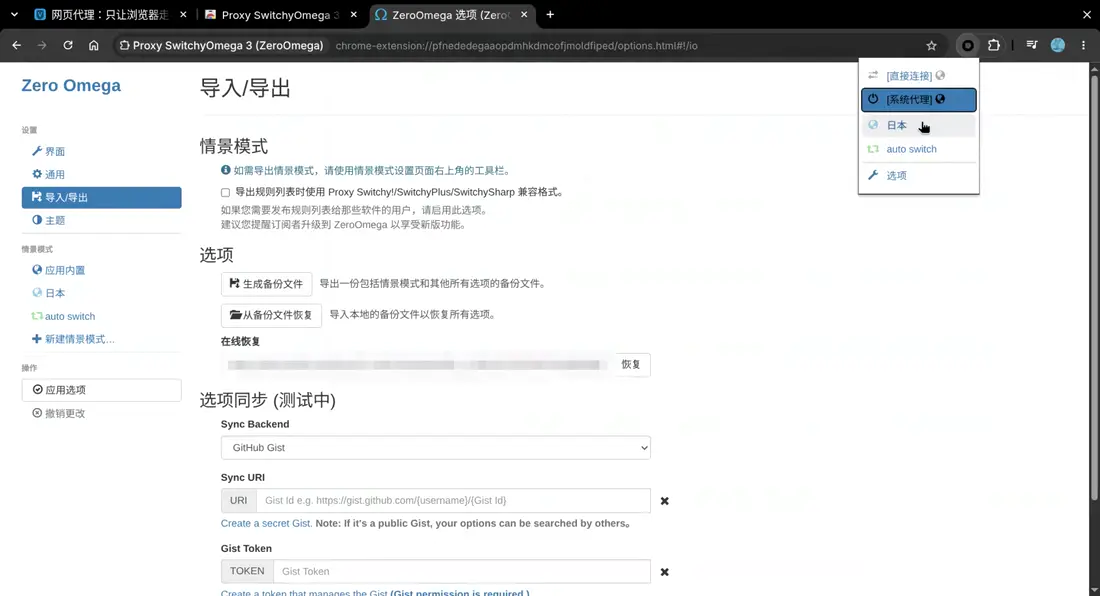Open the 日本 profile in sidebar
1100x596 pixels.
coord(101,293)
